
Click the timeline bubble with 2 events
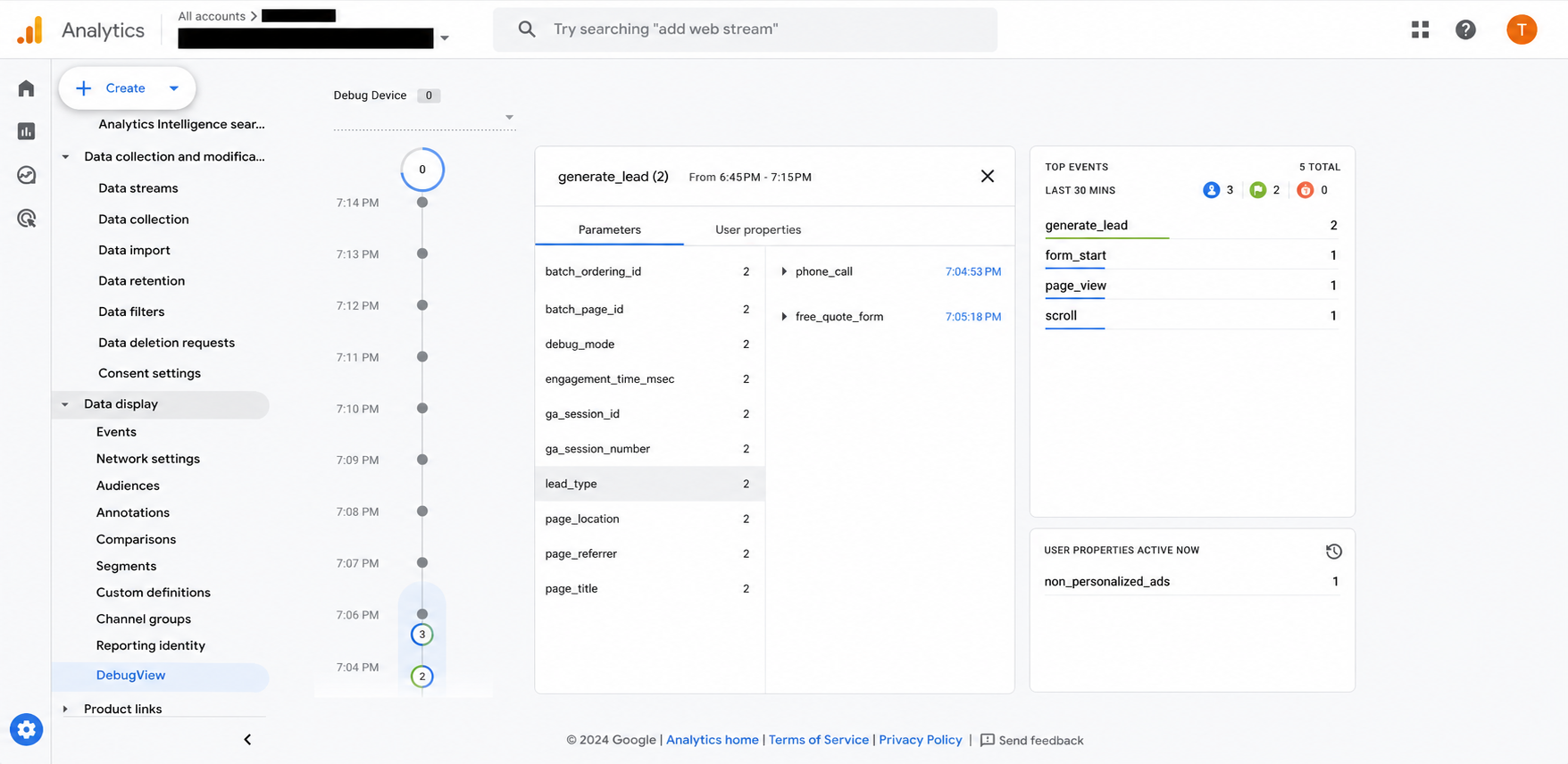(x=422, y=677)
